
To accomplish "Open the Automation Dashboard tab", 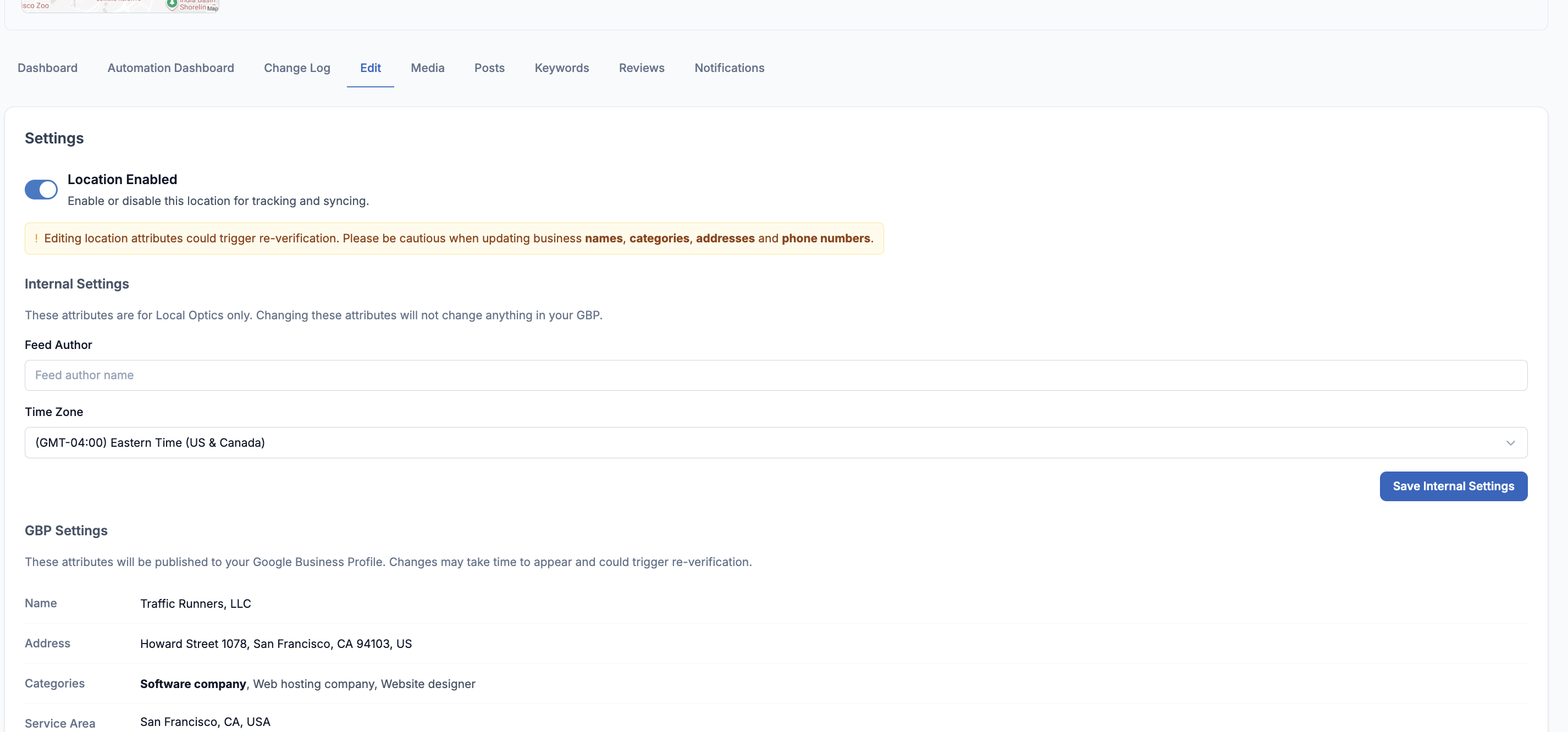I will (170, 68).
